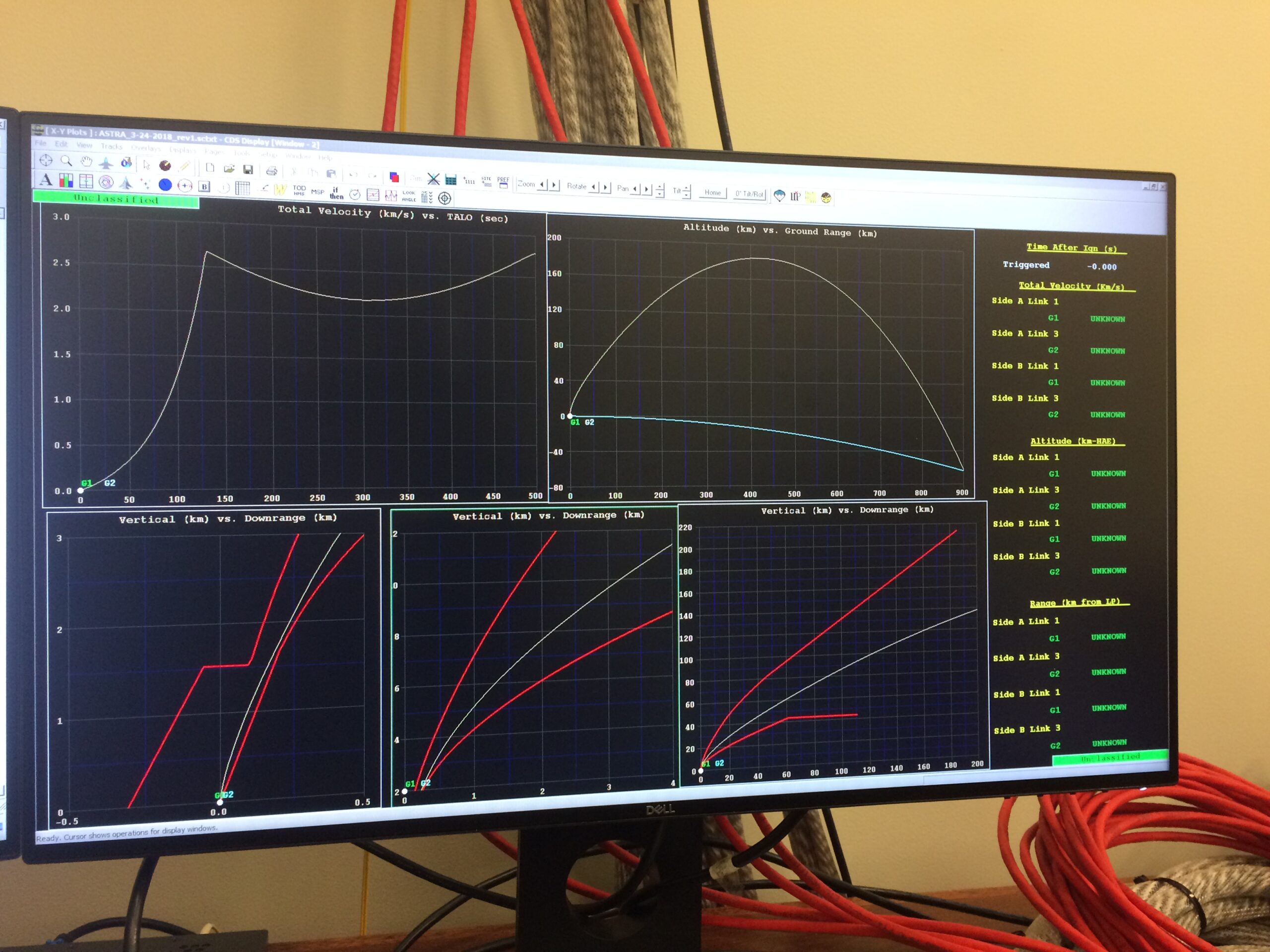Open the Tracks menu
The image size is (1270, 952).
[x=112, y=146]
